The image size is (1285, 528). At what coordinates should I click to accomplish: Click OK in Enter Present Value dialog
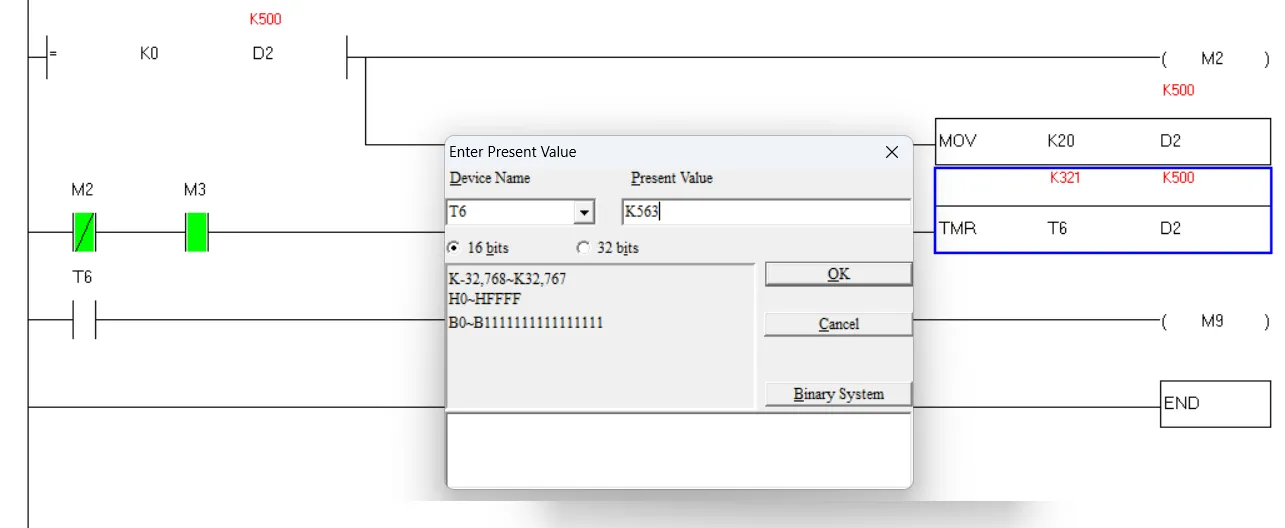[x=838, y=274]
